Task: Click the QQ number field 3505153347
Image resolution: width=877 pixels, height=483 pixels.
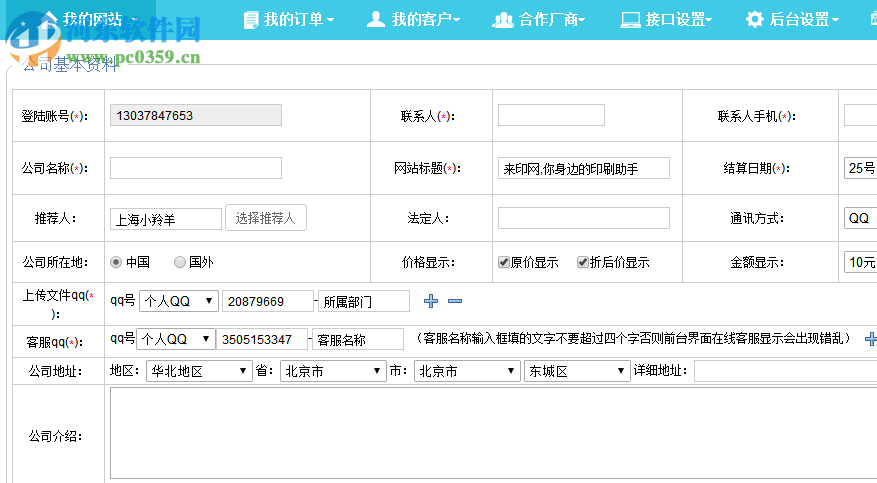Action: tap(262, 339)
